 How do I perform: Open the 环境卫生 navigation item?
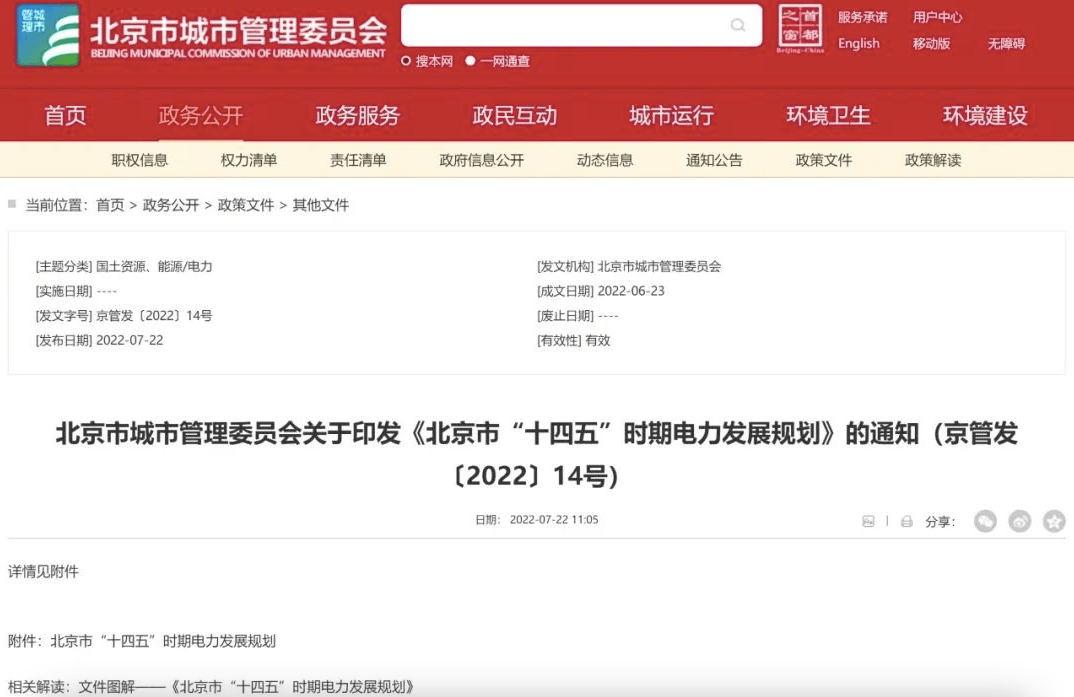click(828, 115)
